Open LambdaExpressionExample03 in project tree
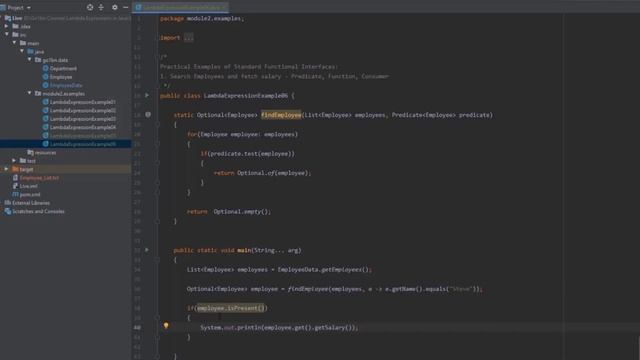640x360 pixels. pos(82,119)
